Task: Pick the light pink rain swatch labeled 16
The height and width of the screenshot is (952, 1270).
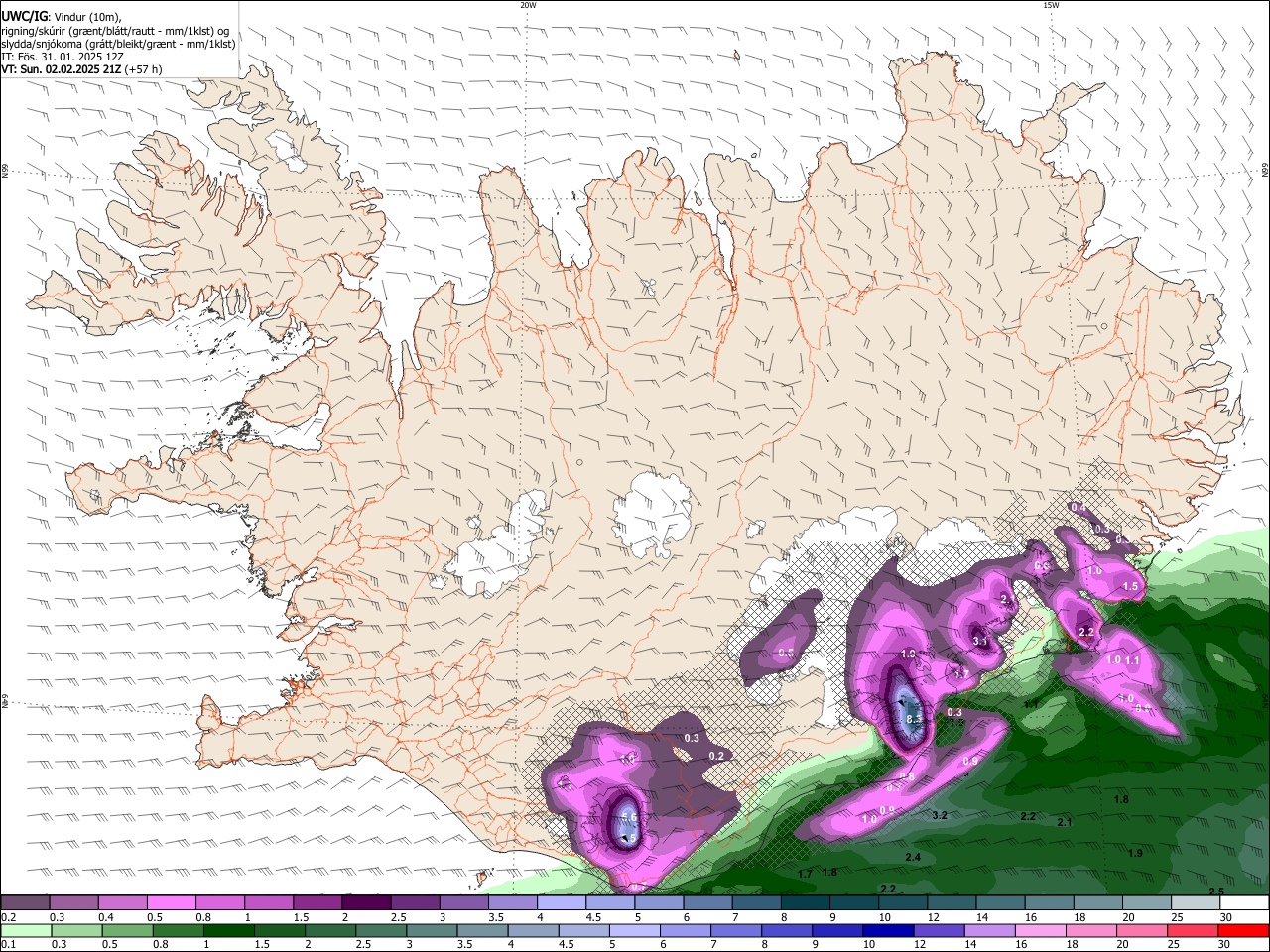Action: 1041,931
